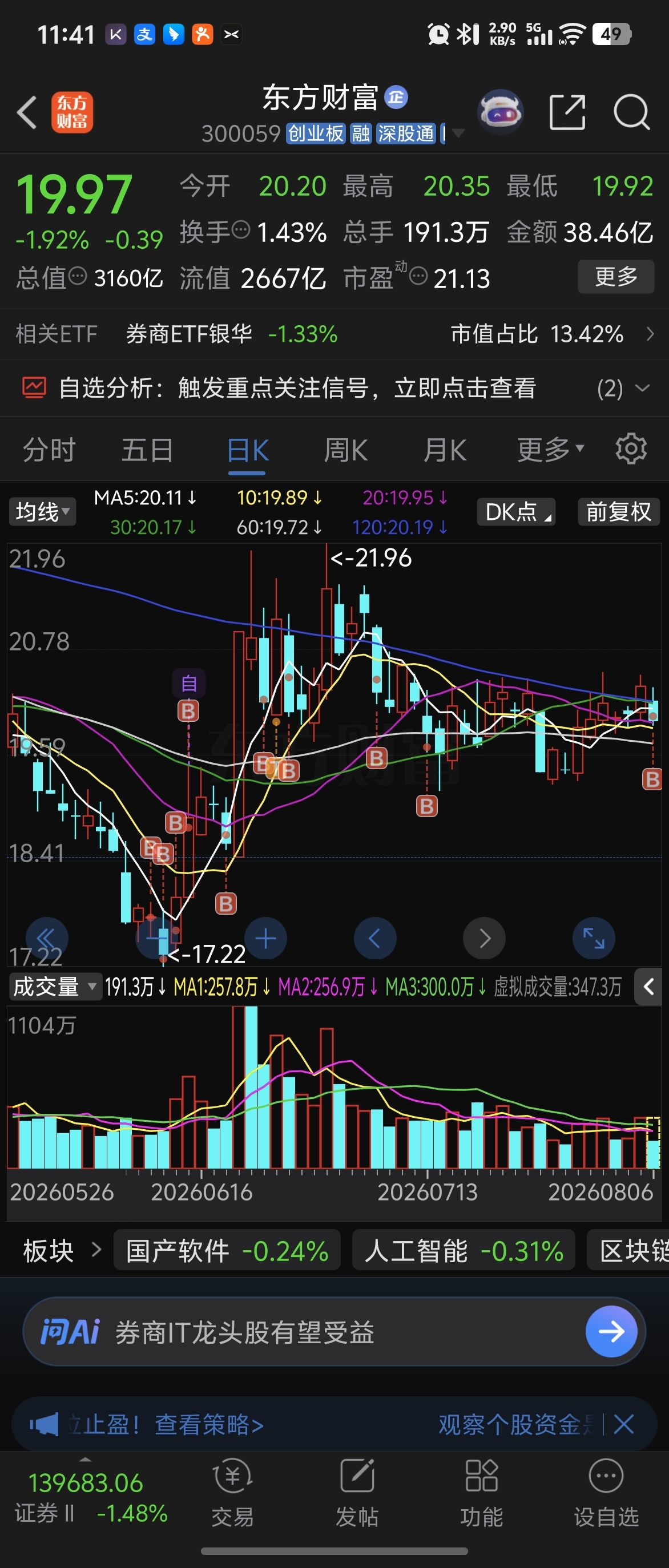The image size is (669, 1568).
Task: Open 查看策略 link
Action: pyautogui.click(x=209, y=1424)
